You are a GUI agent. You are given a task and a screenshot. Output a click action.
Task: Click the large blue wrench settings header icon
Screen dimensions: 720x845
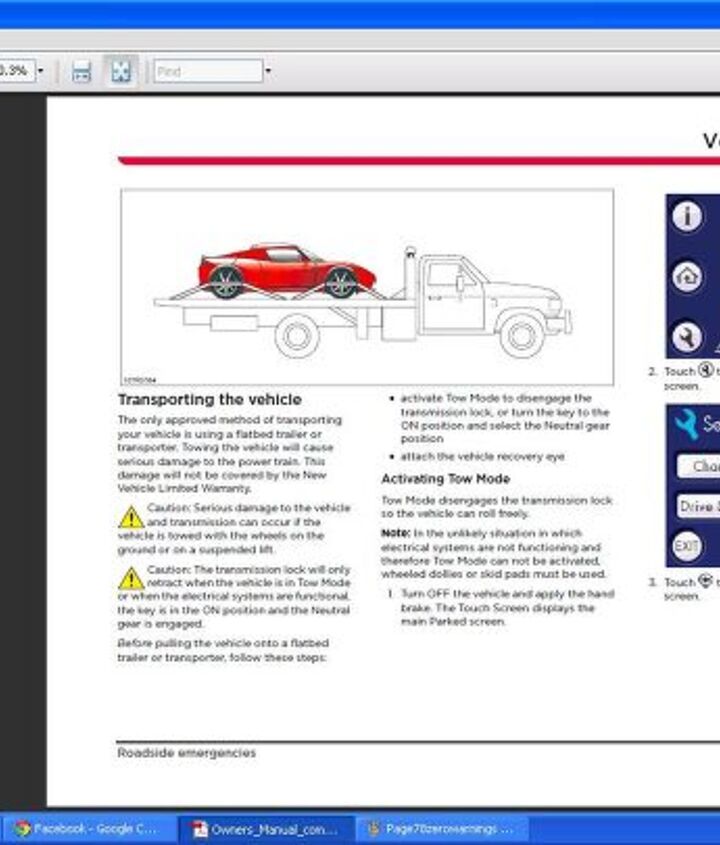tap(687, 424)
